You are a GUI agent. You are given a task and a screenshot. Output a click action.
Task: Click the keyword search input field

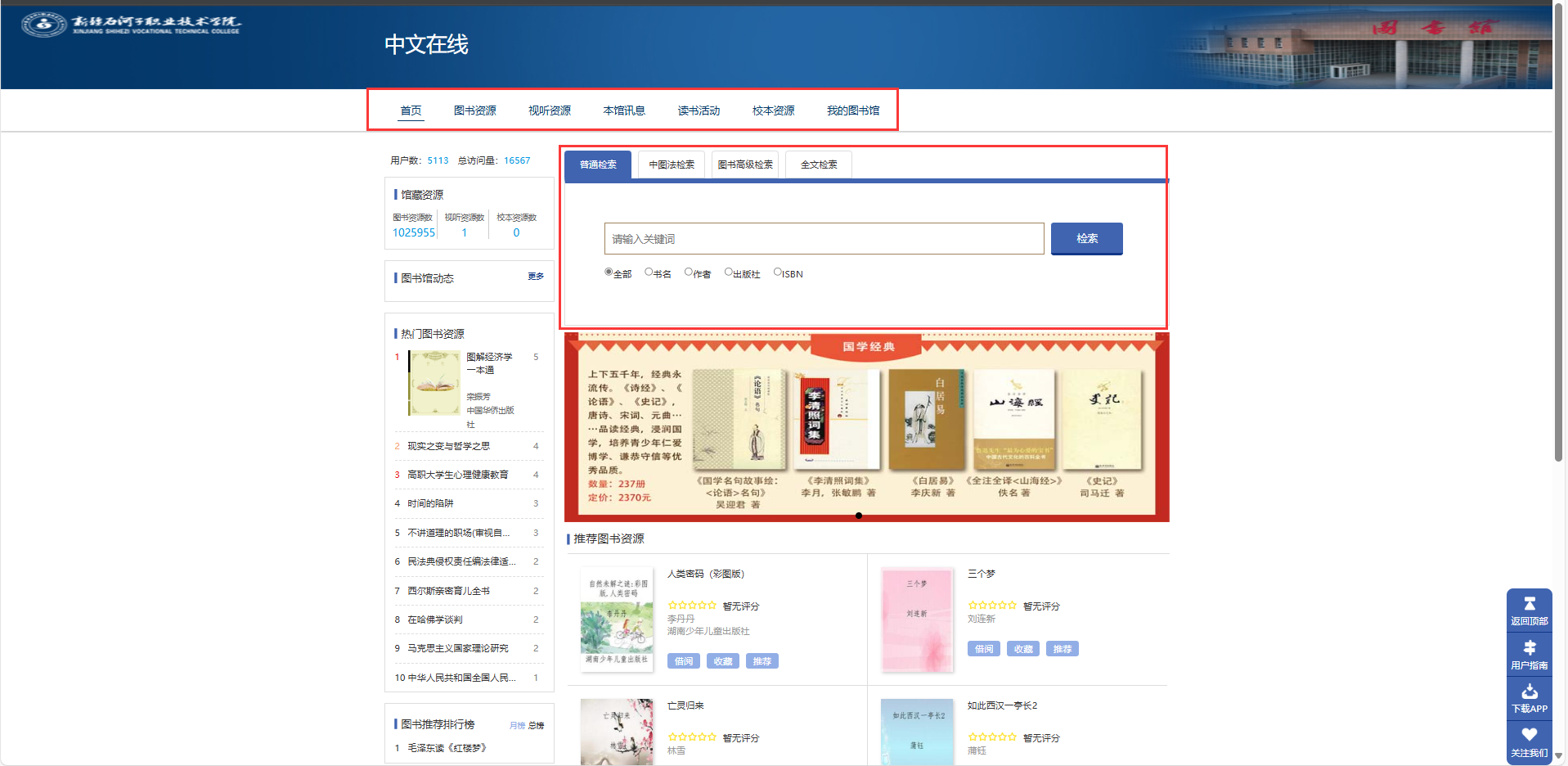(824, 239)
